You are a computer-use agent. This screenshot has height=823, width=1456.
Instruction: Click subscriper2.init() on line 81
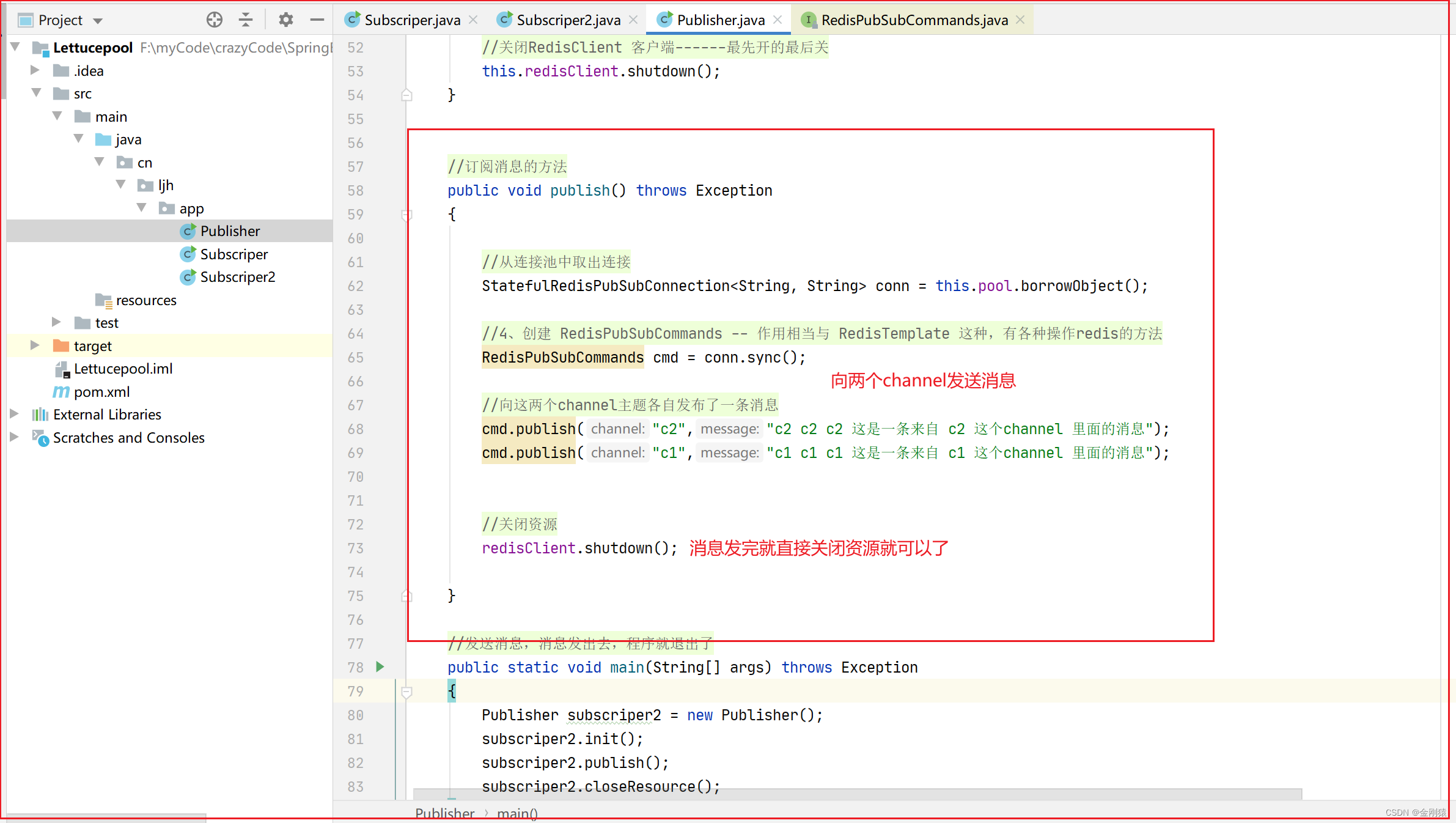coord(562,739)
